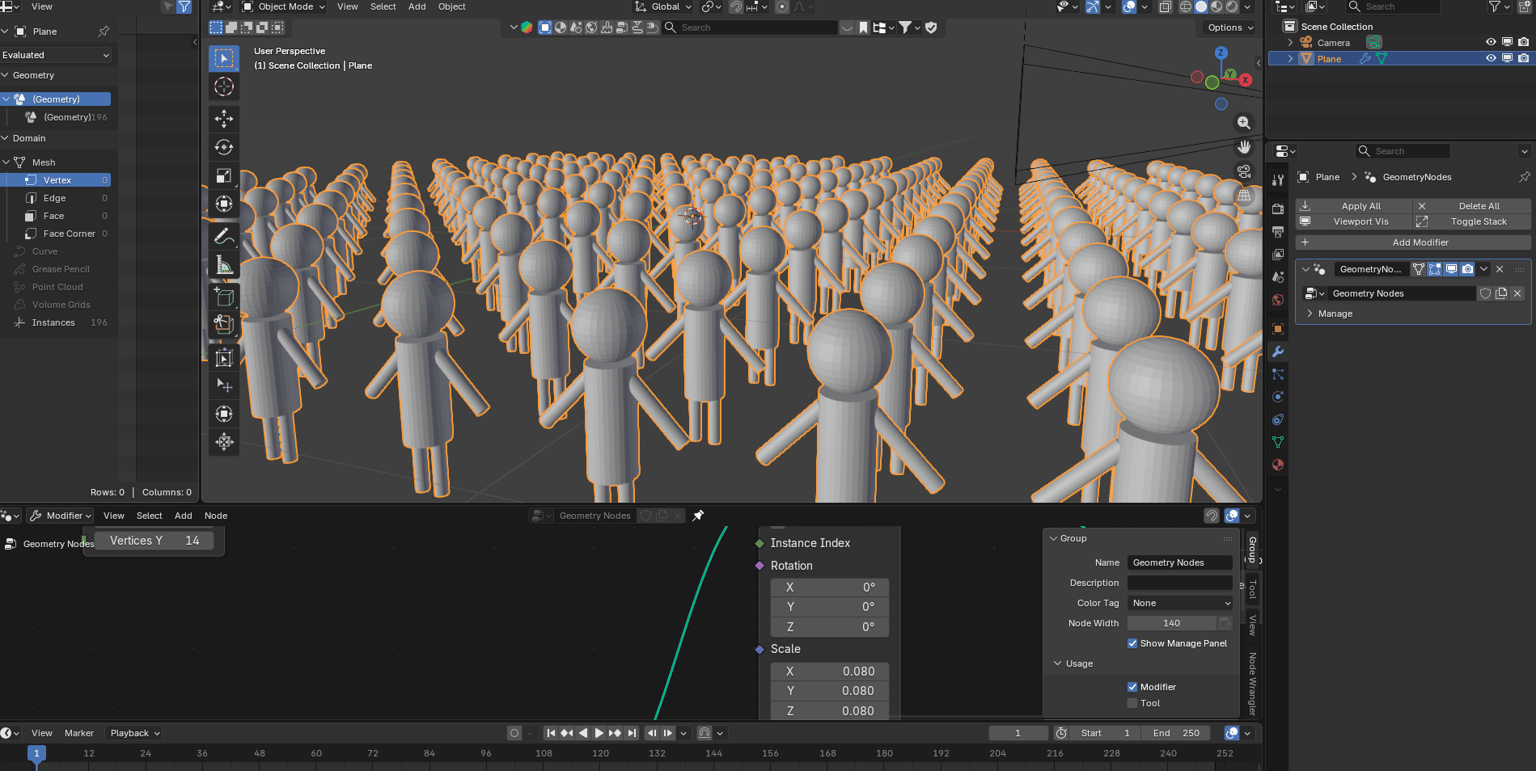Select the Select Box tool in viewport toolbar
The image size is (1536, 771).
coord(224,58)
